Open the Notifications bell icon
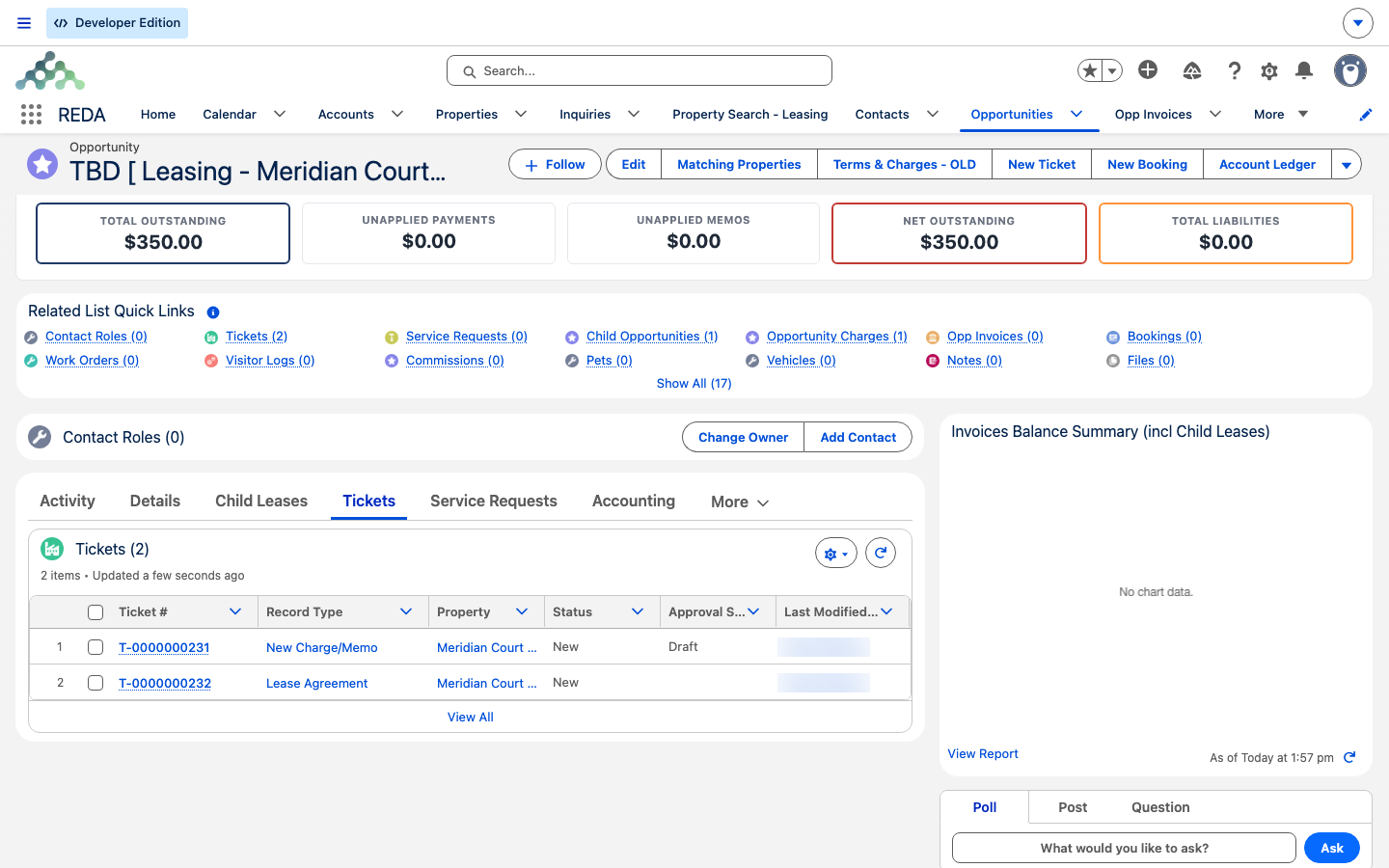Image resolution: width=1389 pixels, height=868 pixels. 1304,70
